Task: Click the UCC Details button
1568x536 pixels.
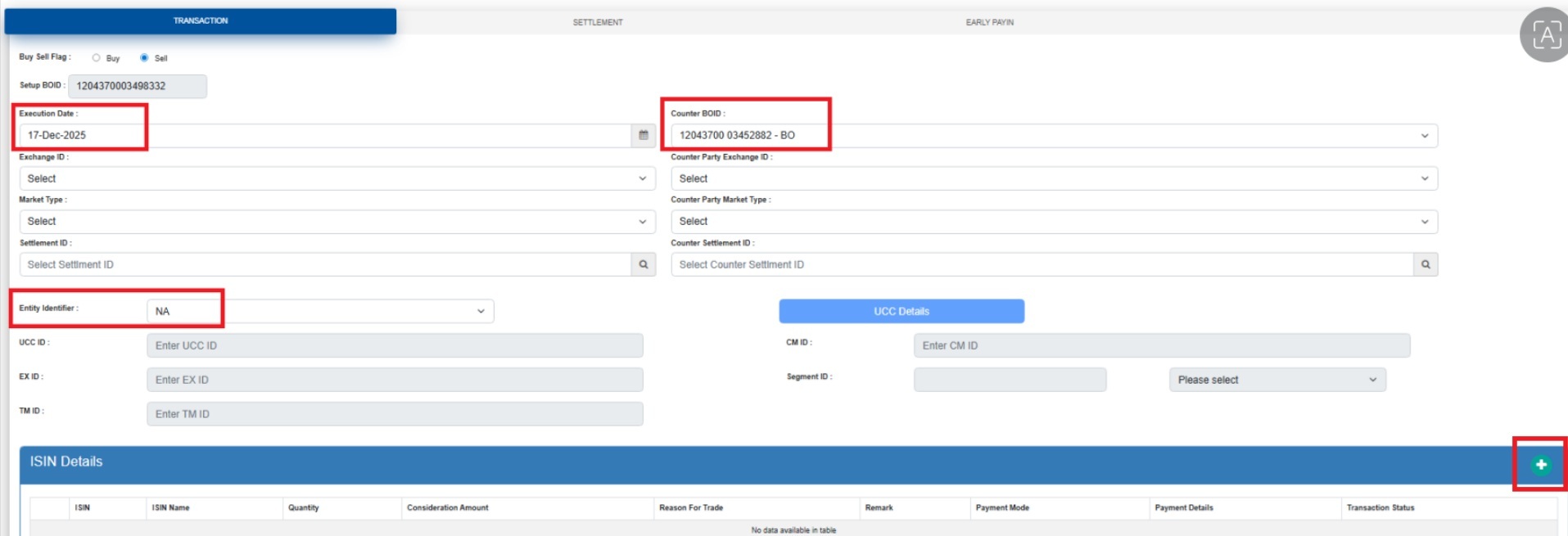Action: pos(901,311)
